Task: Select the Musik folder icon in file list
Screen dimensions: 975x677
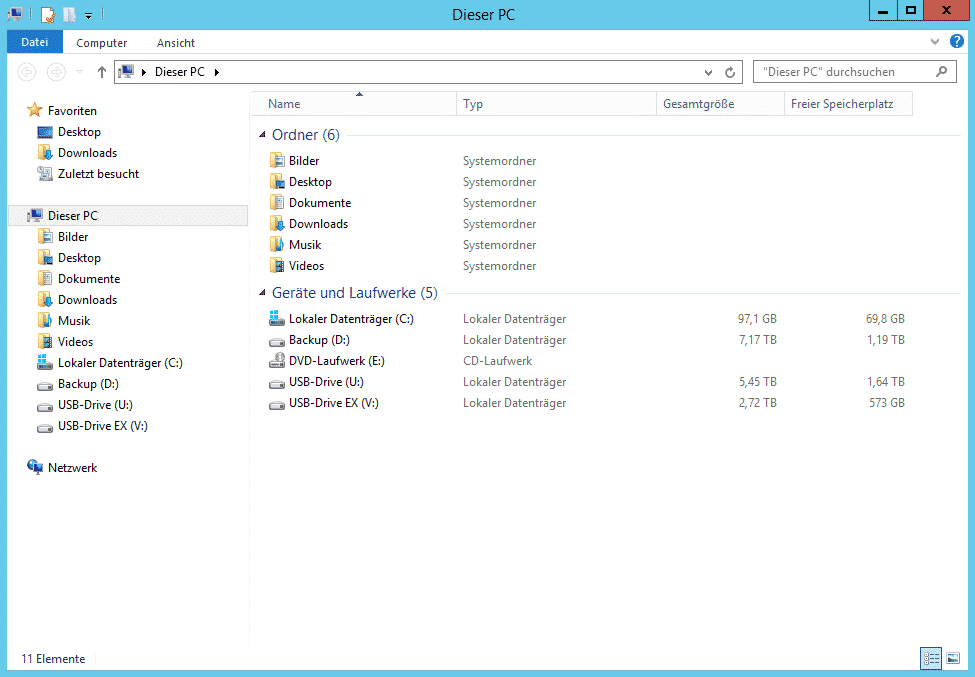Action: click(x=277, y=245)
